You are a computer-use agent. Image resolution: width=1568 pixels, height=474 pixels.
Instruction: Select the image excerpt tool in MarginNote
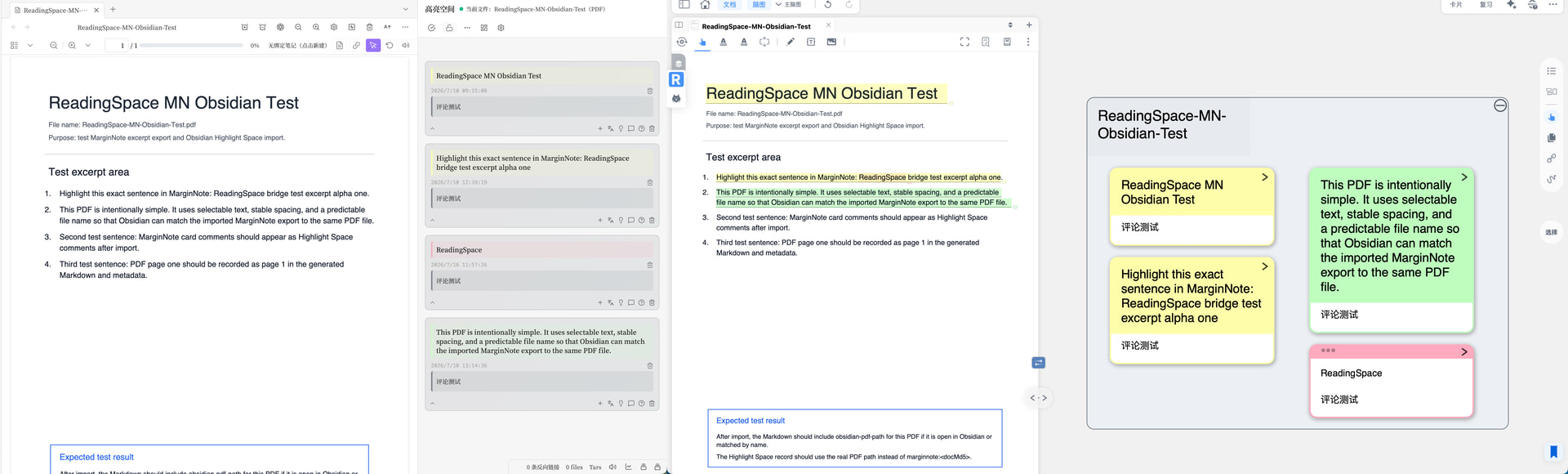(831, 42)
